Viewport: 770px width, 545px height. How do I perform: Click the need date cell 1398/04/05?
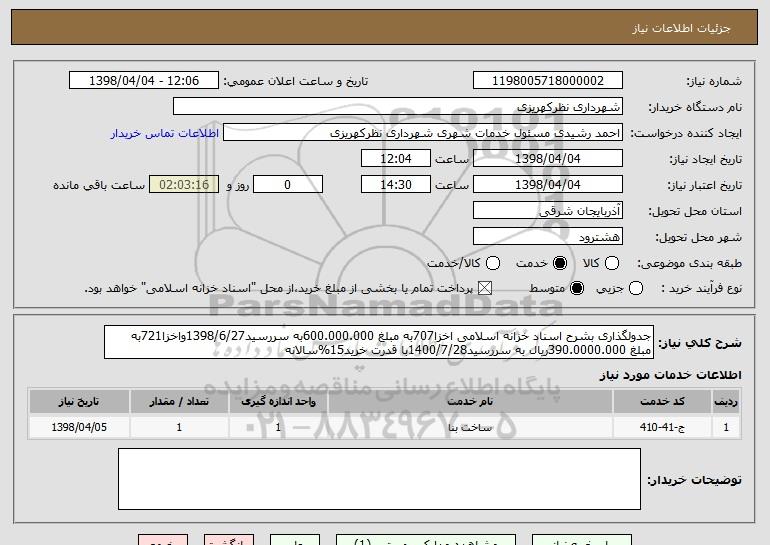pyautogui.click(x=79, y=427)
